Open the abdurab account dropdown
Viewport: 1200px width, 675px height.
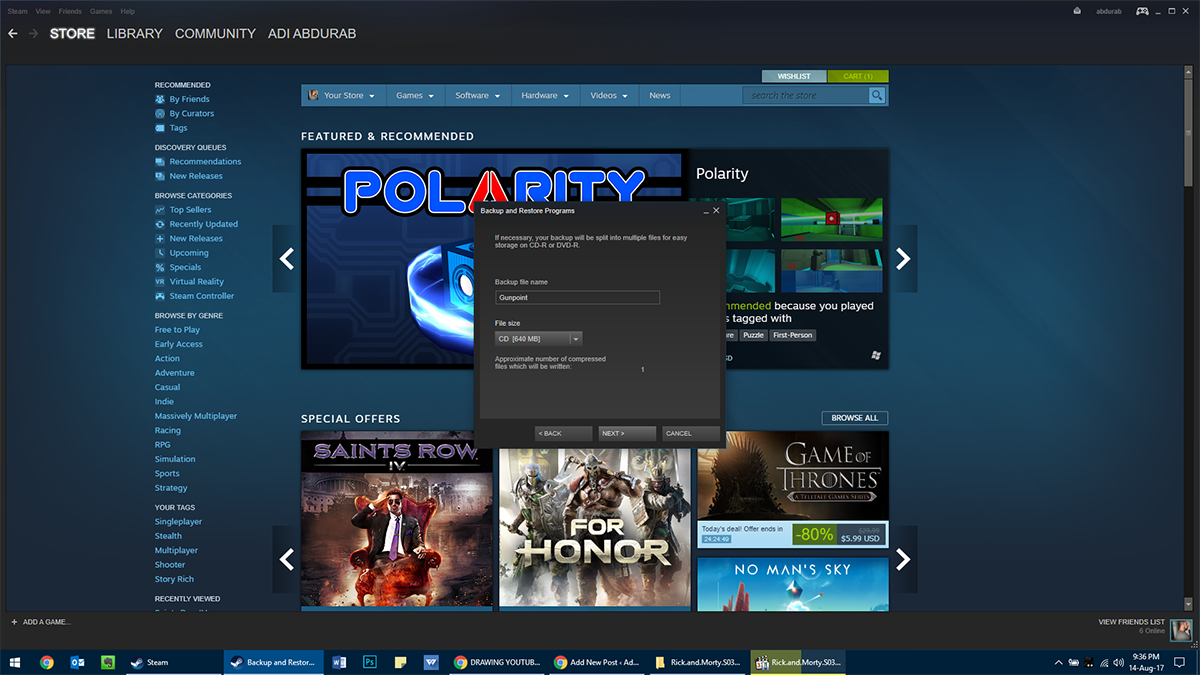[x=1108, y=11]
